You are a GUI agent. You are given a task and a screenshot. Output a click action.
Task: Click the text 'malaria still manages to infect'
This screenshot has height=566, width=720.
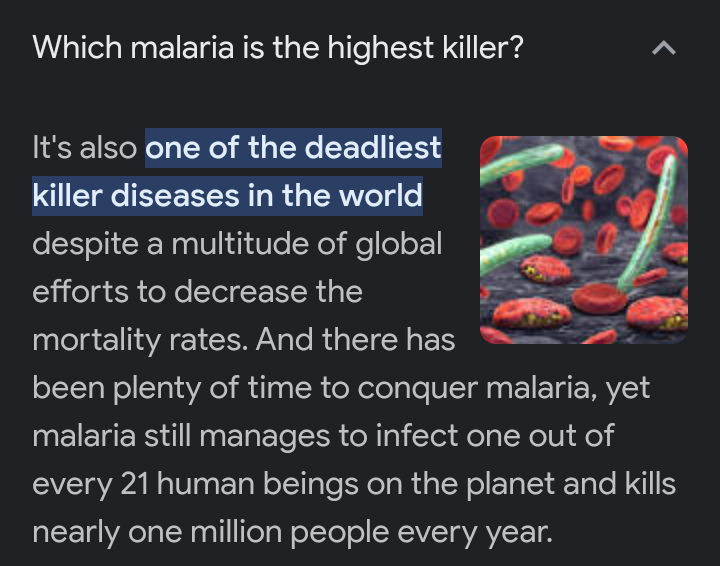point(245,436)
